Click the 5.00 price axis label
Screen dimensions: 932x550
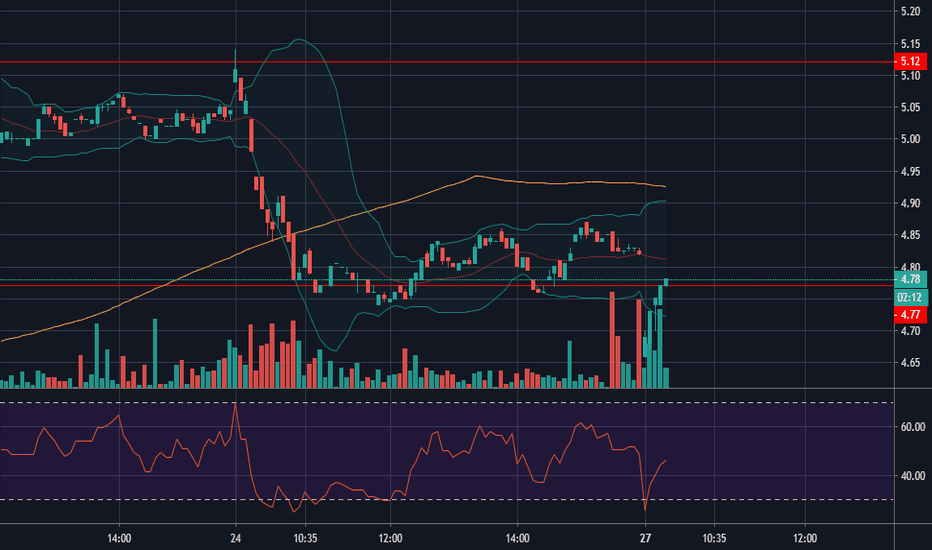[x=910, y=139]
